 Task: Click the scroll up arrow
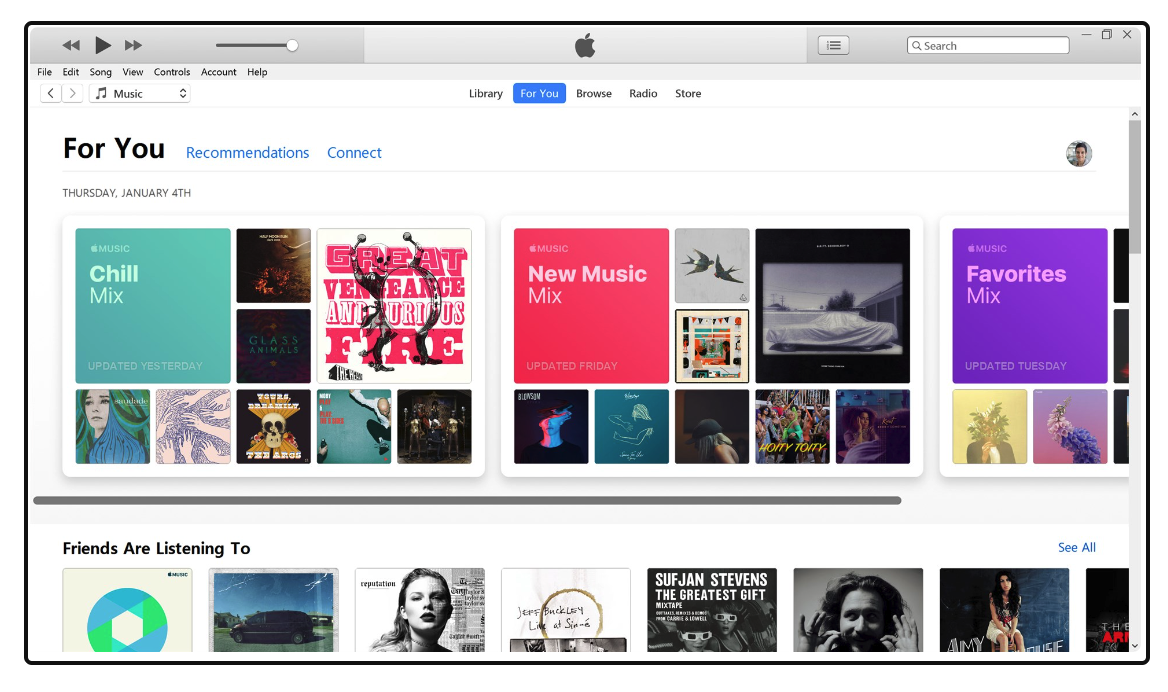click(1134, 114)
